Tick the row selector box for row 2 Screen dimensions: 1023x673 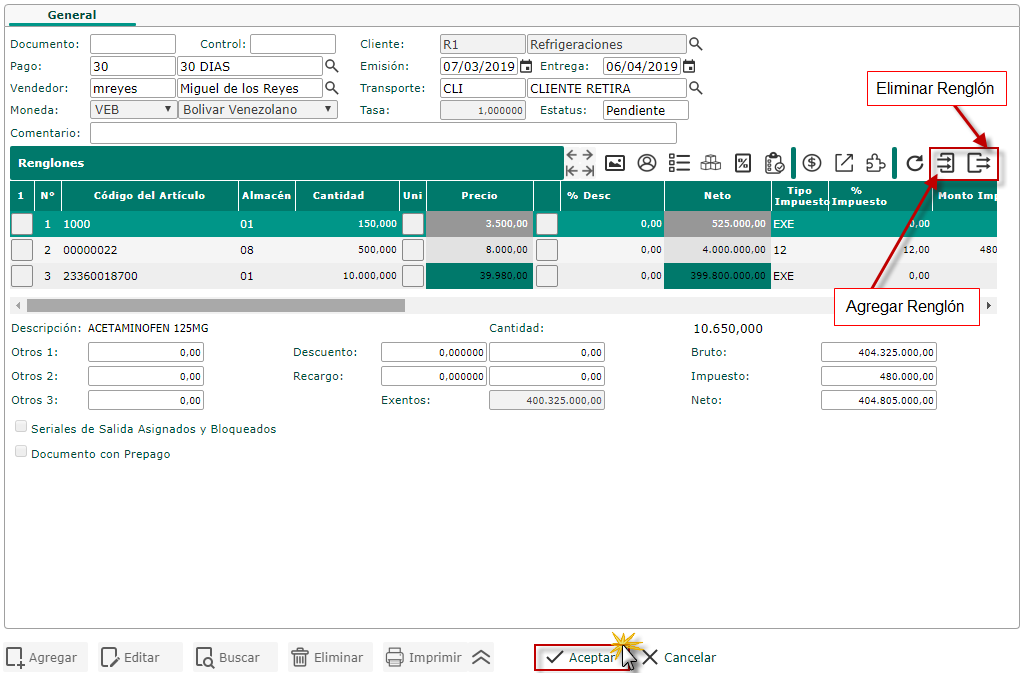coord(22,250)
